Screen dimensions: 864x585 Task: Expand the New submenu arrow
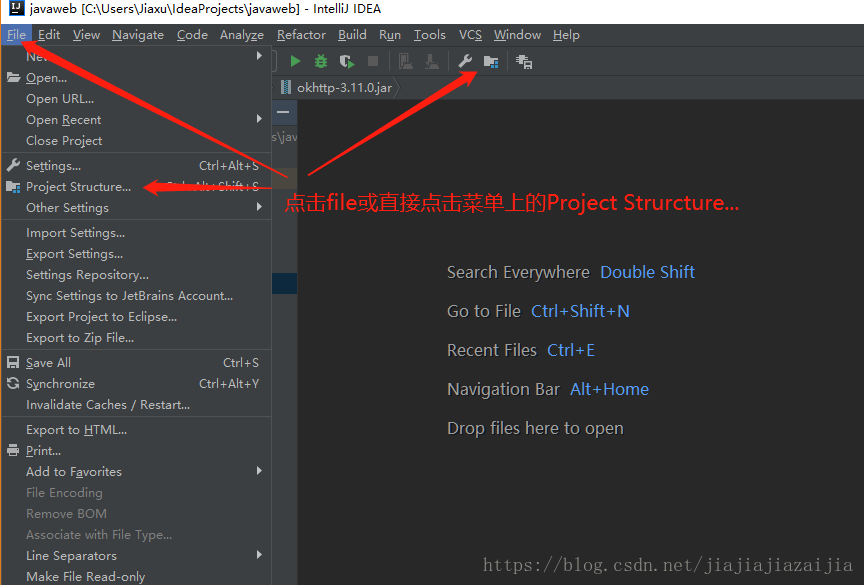coord(259,56)
